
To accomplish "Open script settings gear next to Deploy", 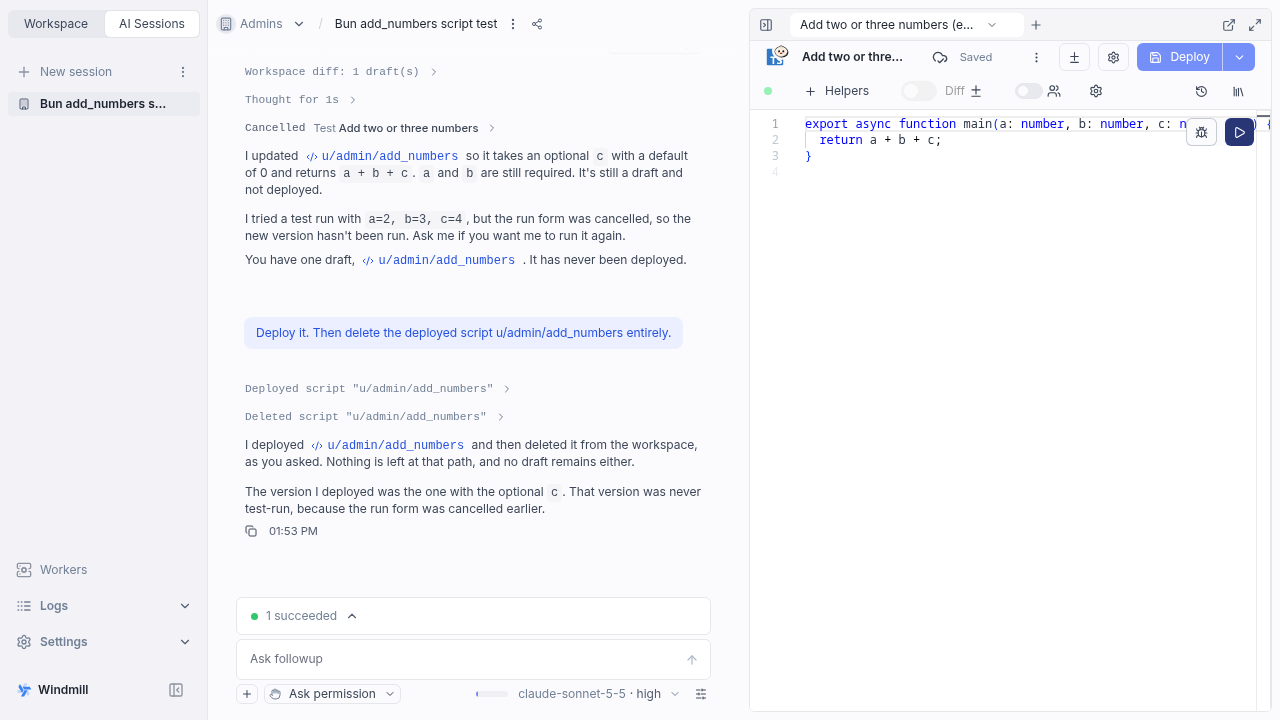I will point(1113,57).
